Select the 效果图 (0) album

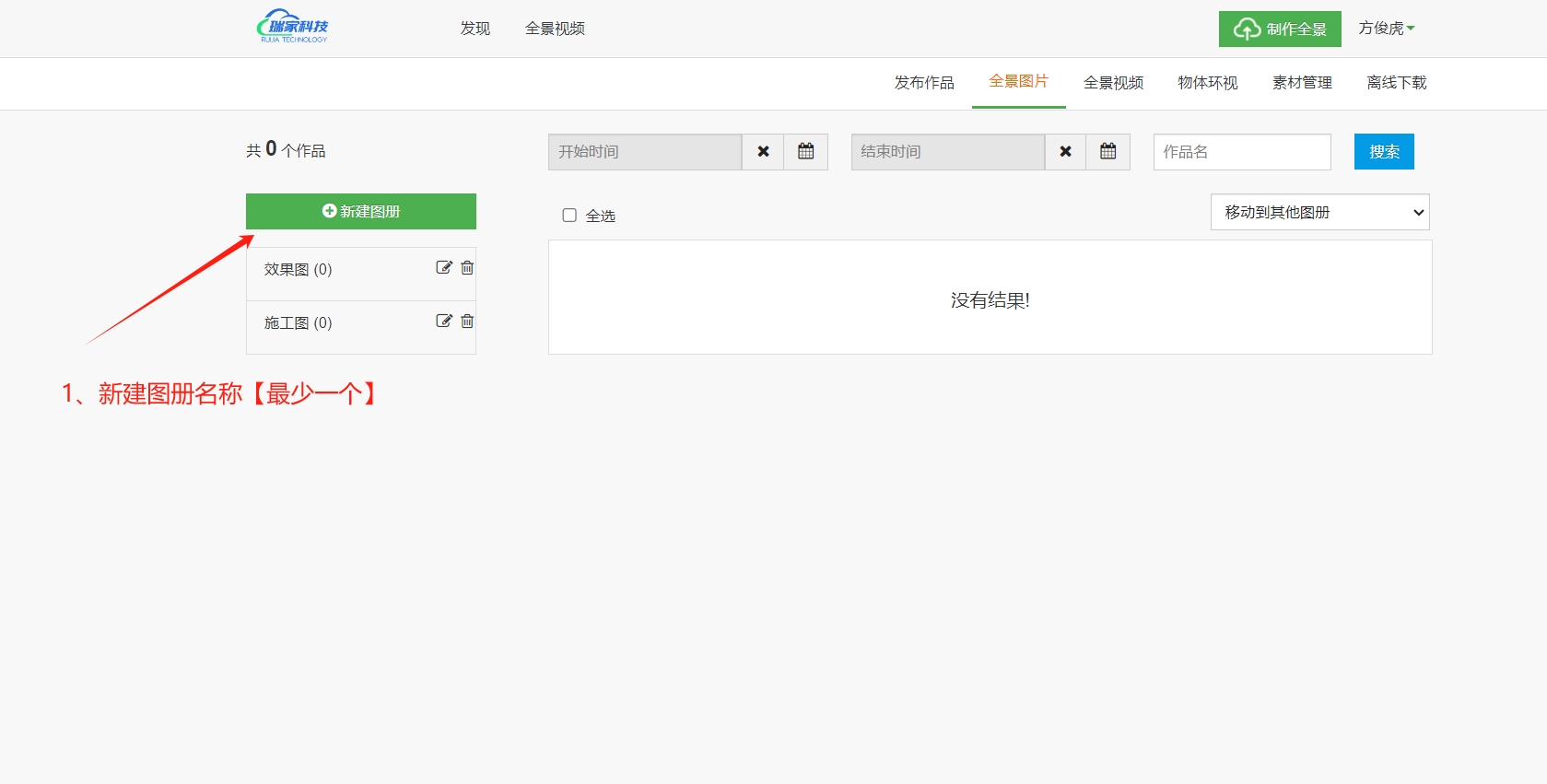(298, 270)
